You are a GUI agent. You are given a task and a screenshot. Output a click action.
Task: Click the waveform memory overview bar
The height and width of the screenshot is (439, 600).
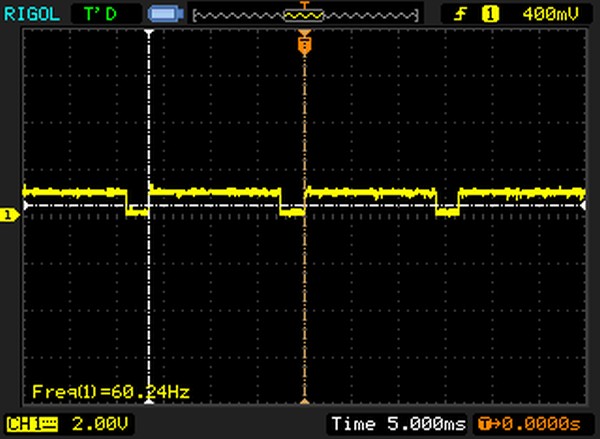[304, 14]
